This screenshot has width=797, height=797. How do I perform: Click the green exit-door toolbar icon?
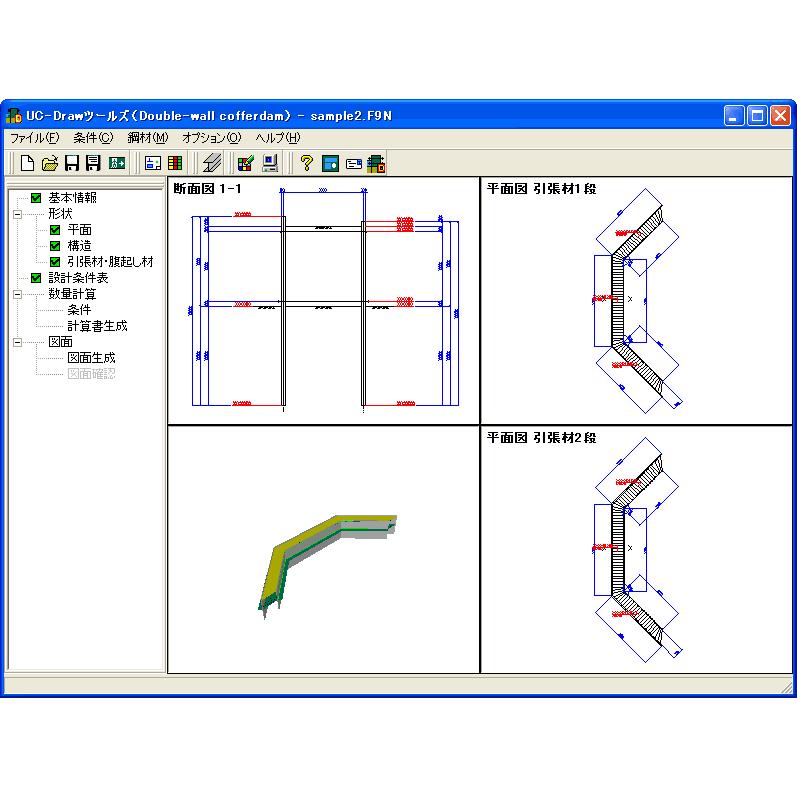tap(117, 163)
